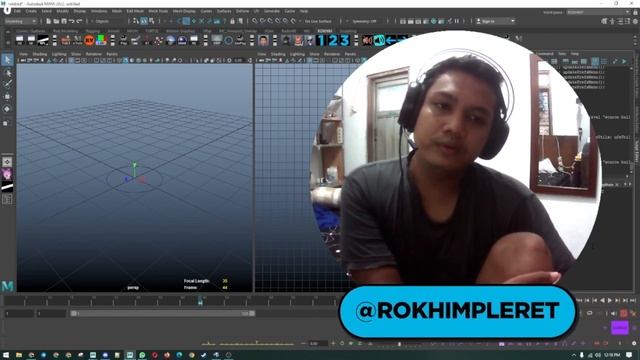The height and width of the screenshot is (360, 640).
Task: Go to end of playback range
Action: [x=633, y=300]
